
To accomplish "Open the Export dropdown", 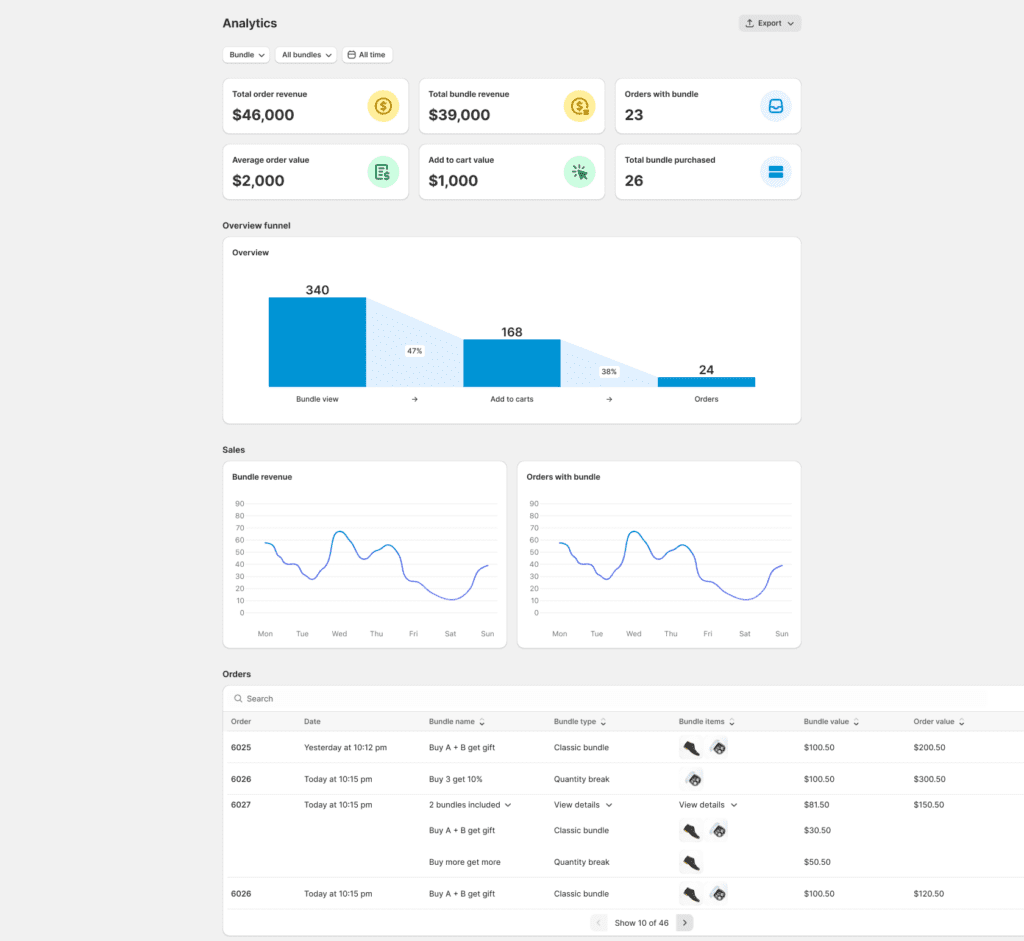I will (x=769, y=23).
